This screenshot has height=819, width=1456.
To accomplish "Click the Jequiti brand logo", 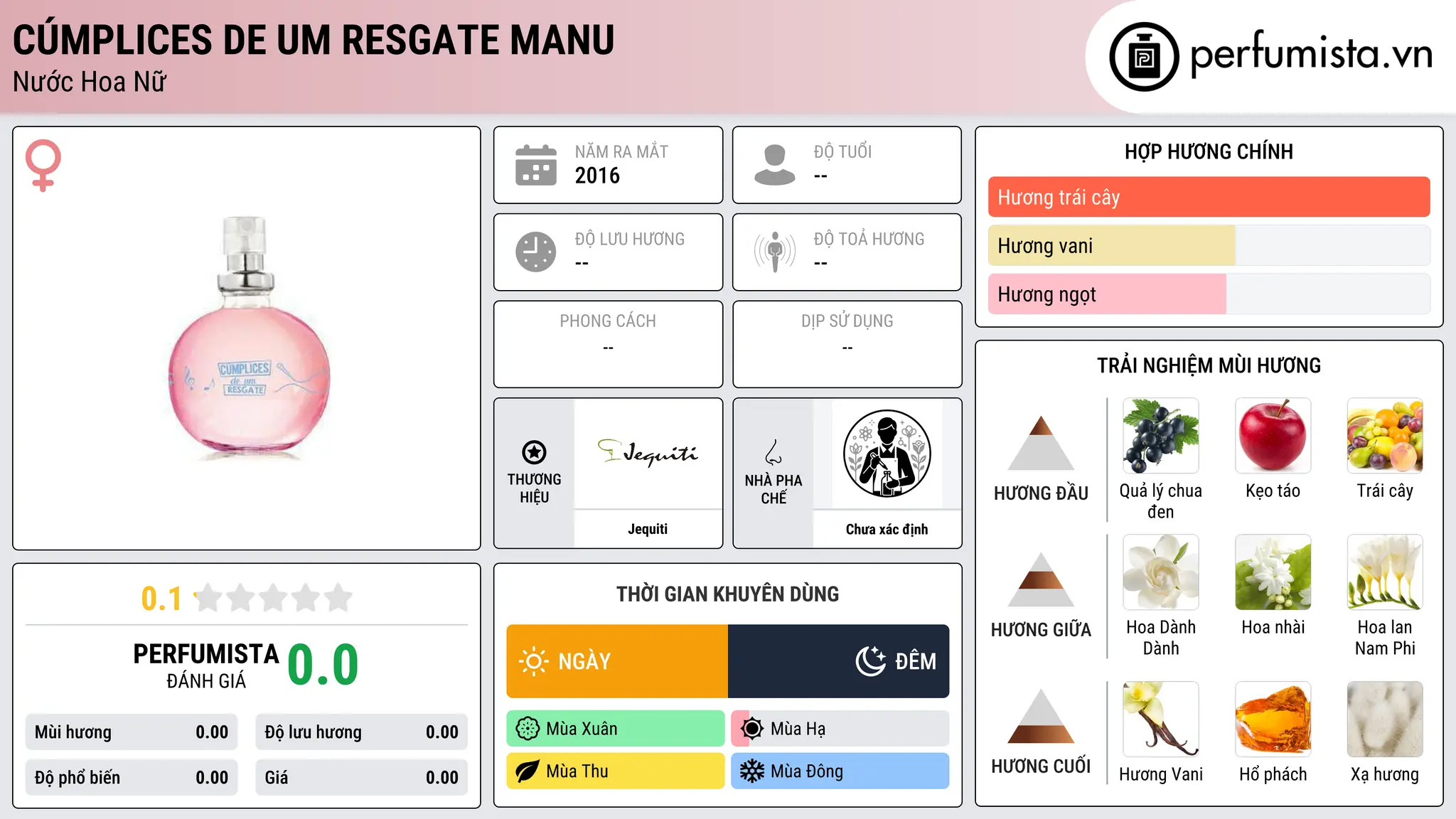I will coord(648,452).
